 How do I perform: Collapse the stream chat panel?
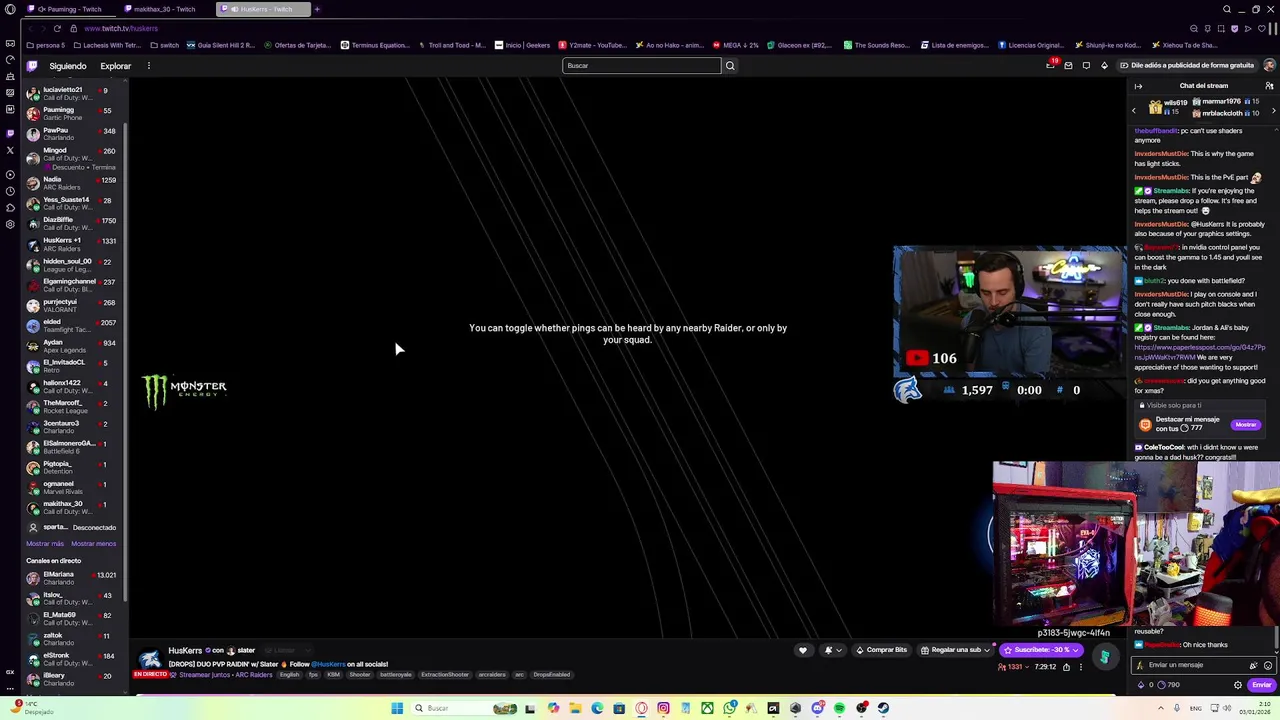(x=1138, y=86)
